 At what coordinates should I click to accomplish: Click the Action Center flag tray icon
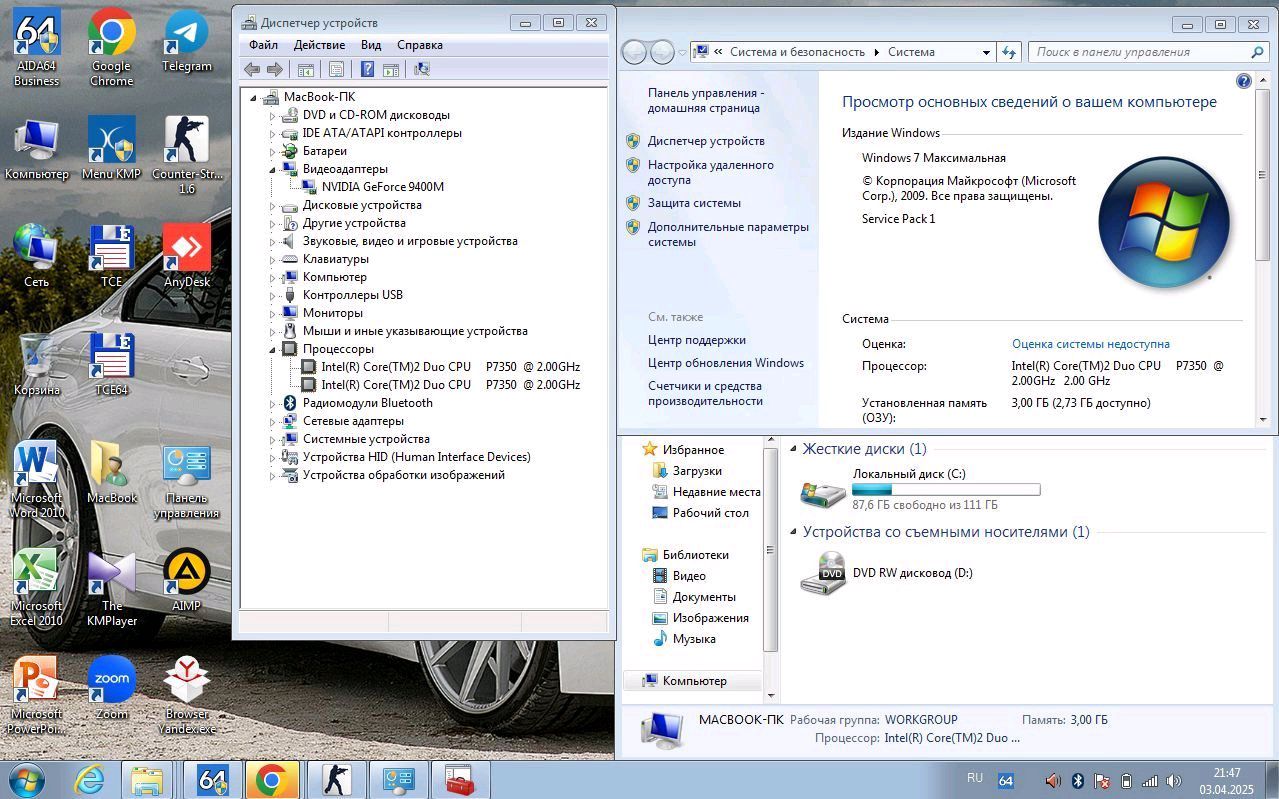click(1102, 780)
